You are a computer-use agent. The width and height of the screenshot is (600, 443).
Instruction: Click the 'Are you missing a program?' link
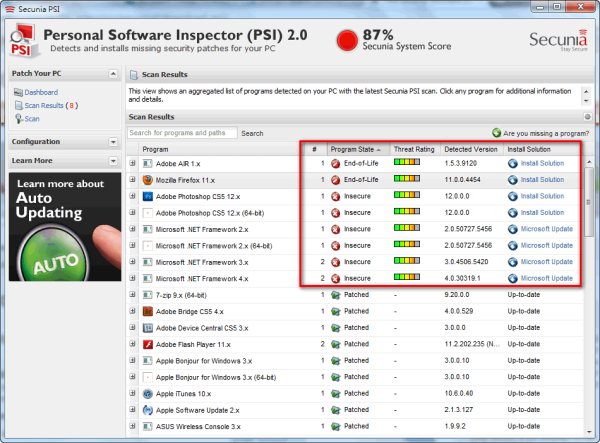pos(546,134)
